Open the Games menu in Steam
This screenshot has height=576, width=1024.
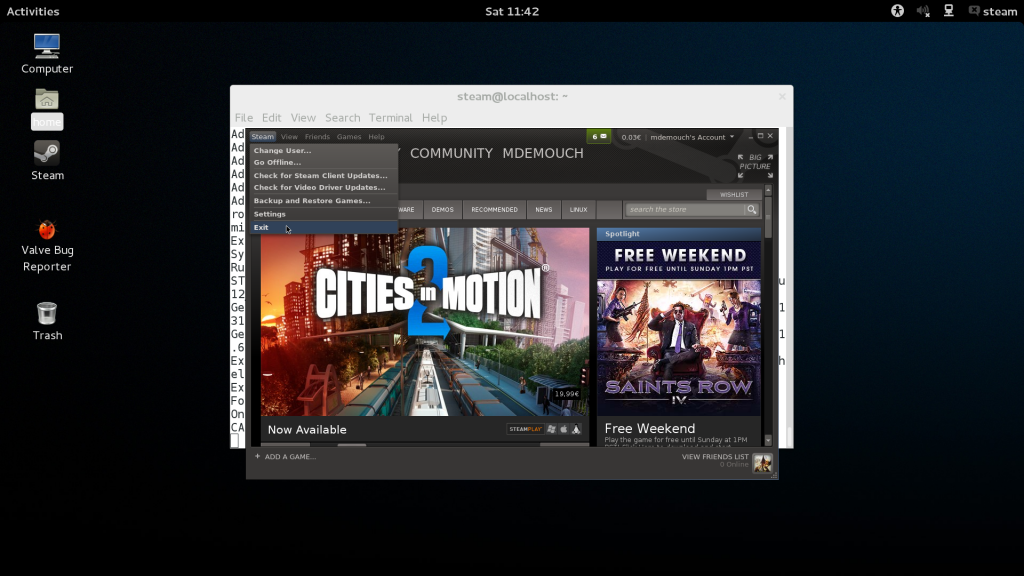tap(349, 136)
